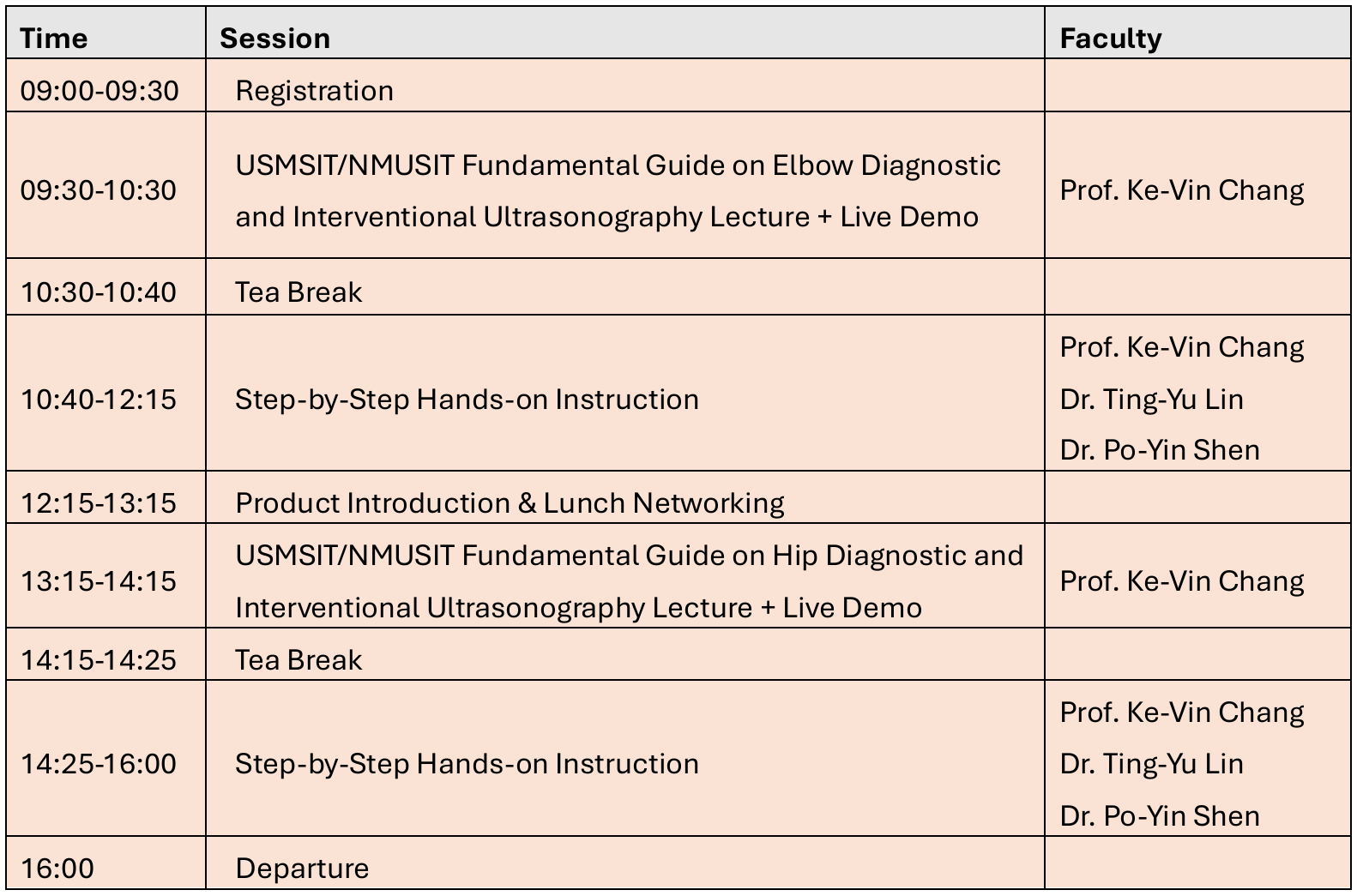Image resolution: width=1357 pixels, height=896 pixels.
Task: Select the Hip Diagnostic lecture session text
Action: [629, 581]
